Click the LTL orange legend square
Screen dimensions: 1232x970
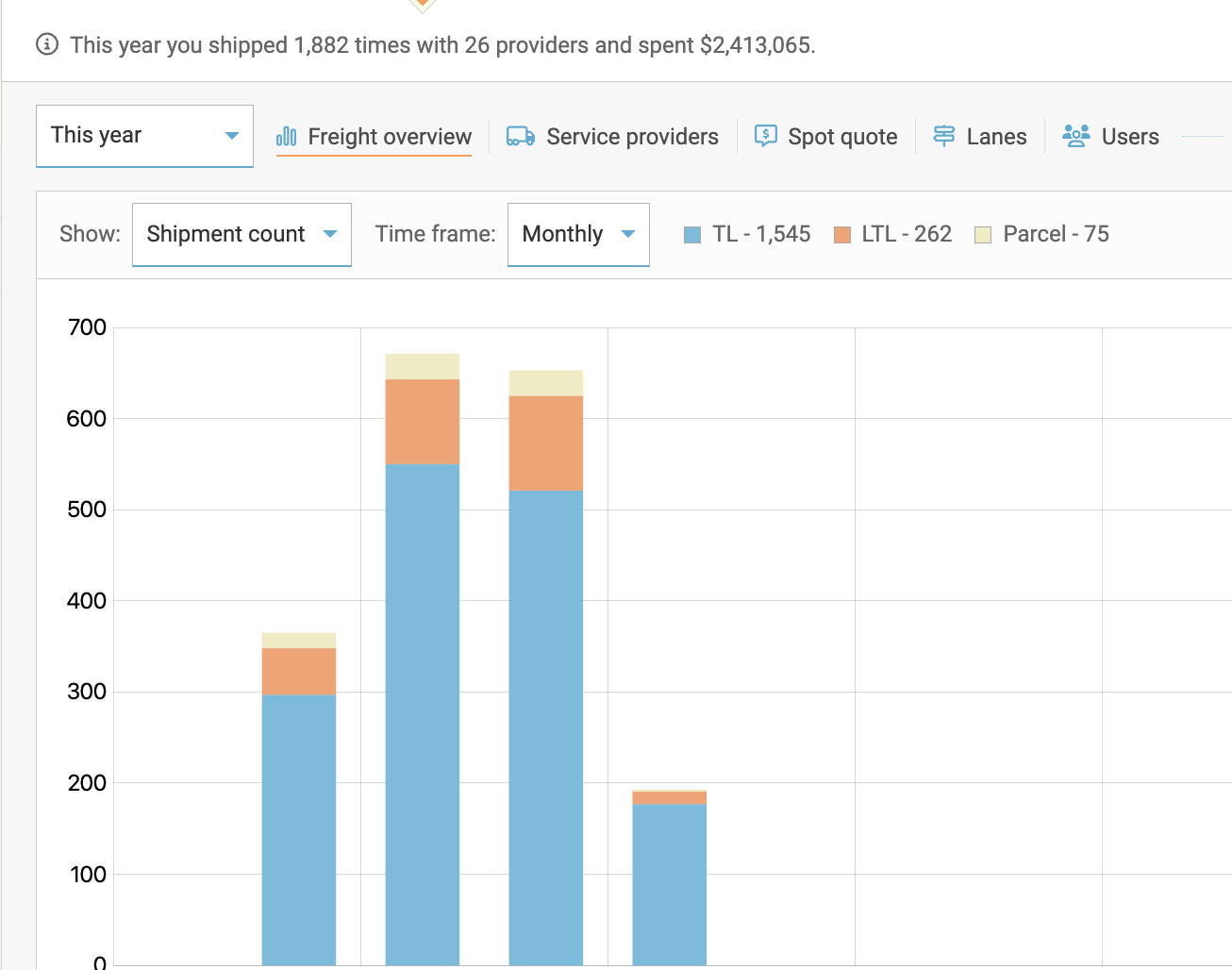point(841,233)
